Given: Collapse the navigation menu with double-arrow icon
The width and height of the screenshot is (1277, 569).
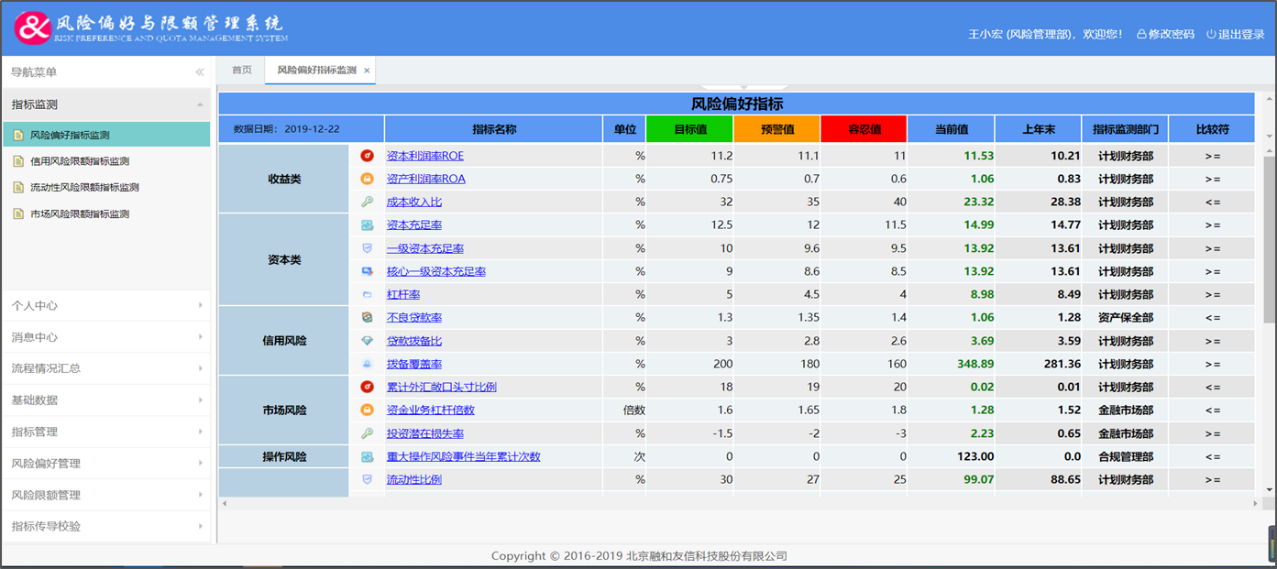Looking at the screenshot, I should (199, 72).
